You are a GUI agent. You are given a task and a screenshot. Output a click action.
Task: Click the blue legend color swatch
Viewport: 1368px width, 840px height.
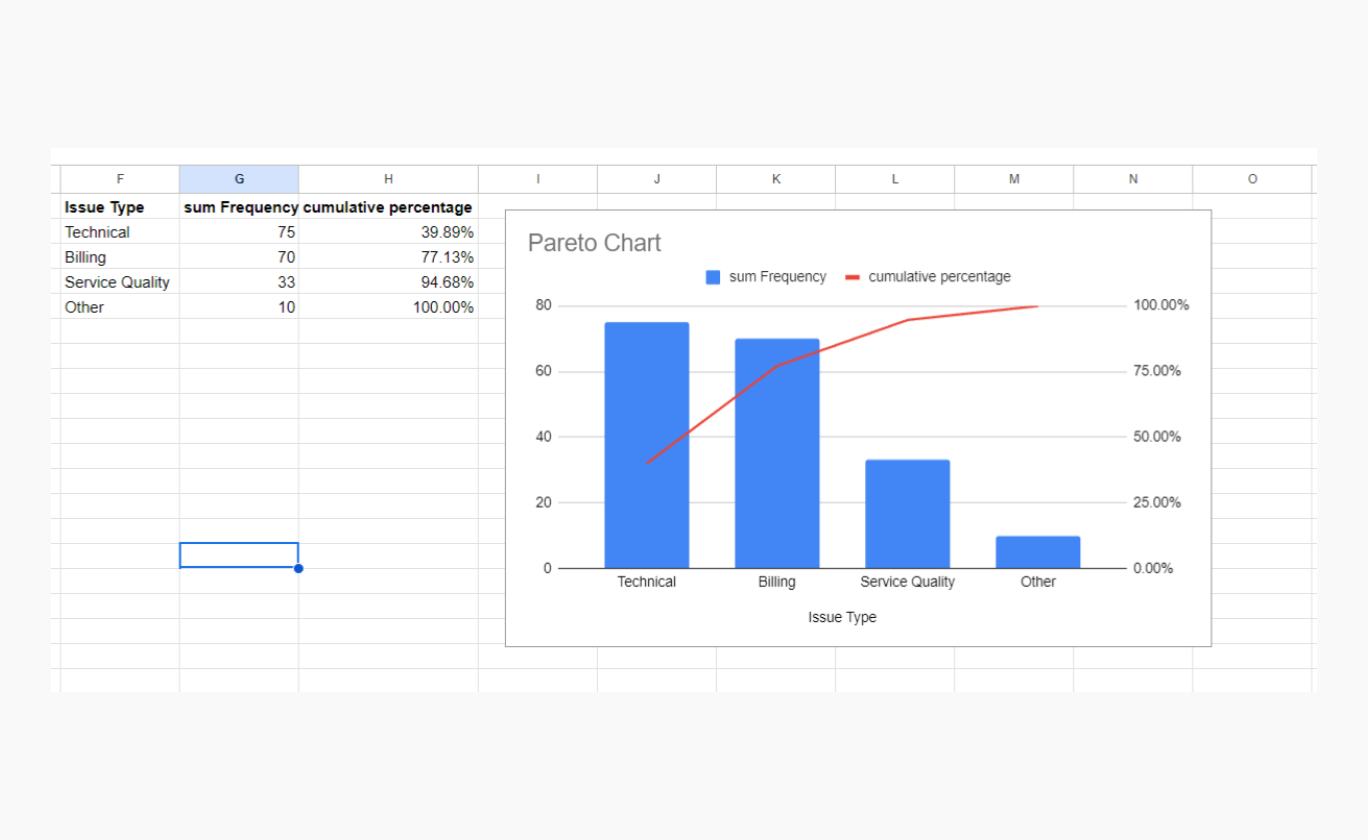tap(711, 276)
